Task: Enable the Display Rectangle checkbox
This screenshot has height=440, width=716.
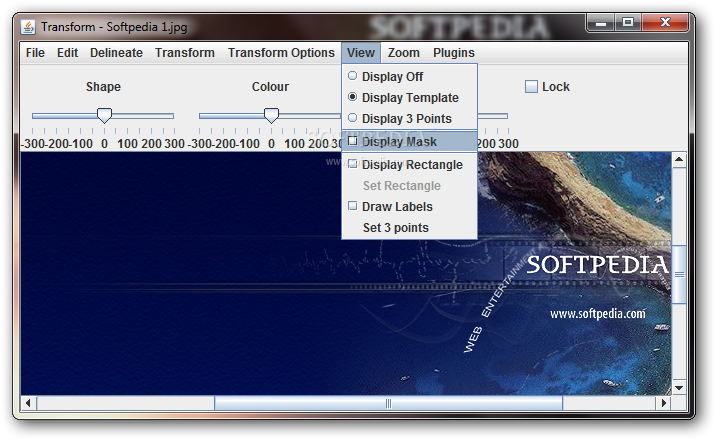Action: (410, 165)
